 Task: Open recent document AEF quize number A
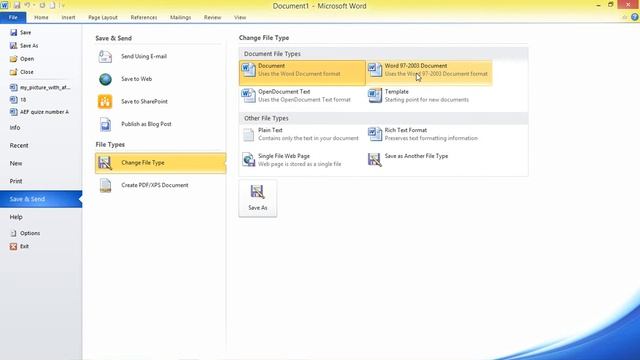tap(40, 112)
